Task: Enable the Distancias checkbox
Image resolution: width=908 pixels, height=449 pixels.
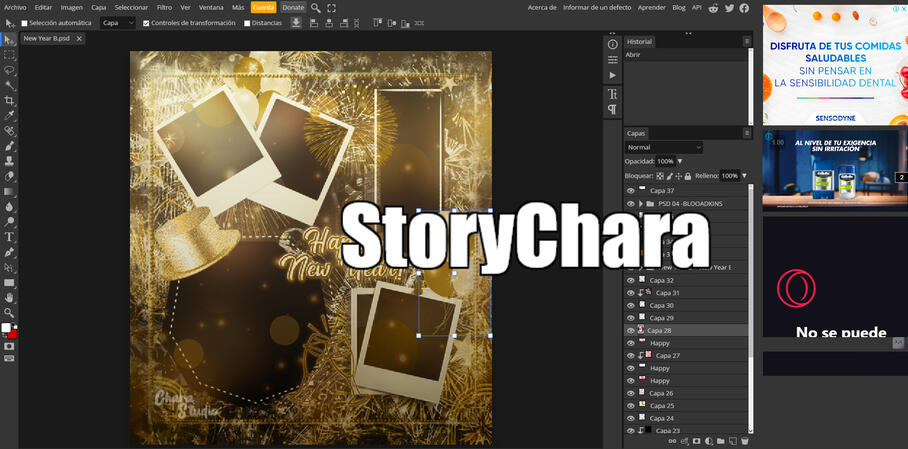Action: click(x=247, y=23)
